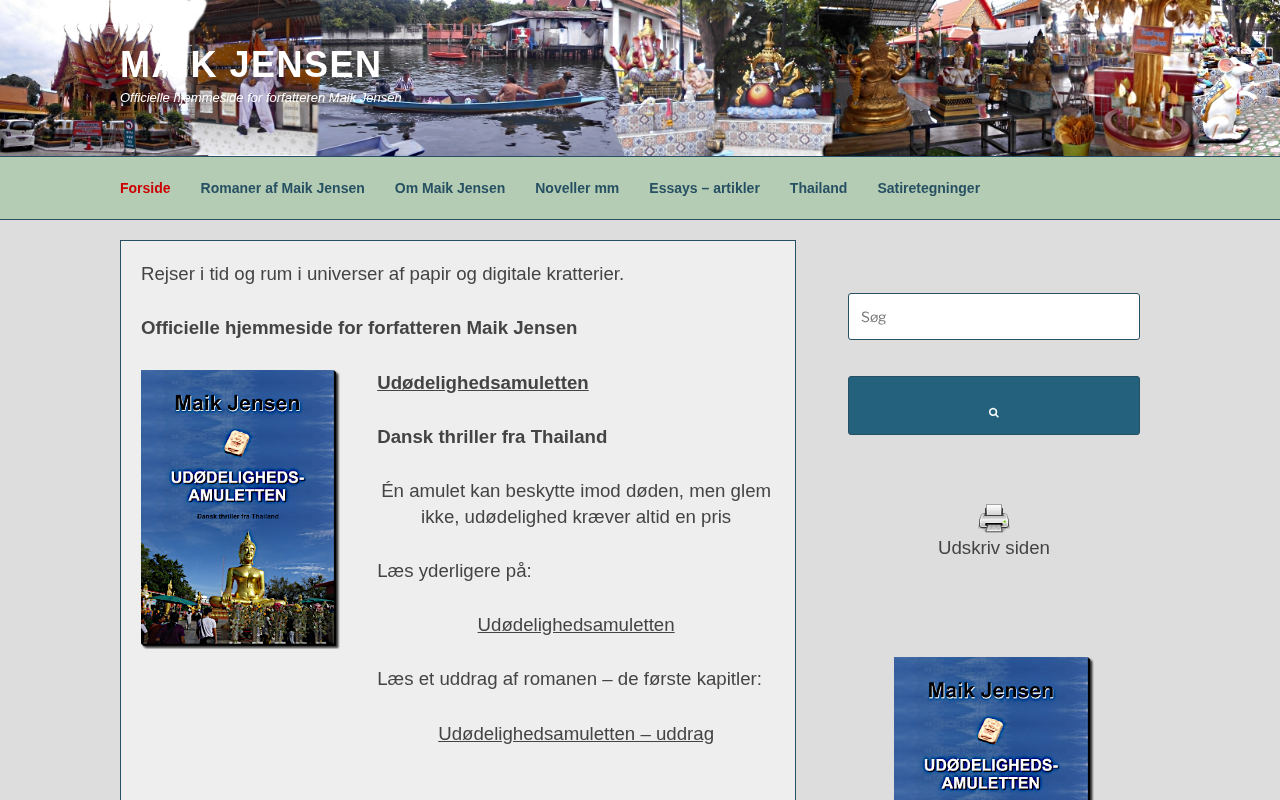Click the 'Læs et uddrag af romanen' line

coord(569,679)
